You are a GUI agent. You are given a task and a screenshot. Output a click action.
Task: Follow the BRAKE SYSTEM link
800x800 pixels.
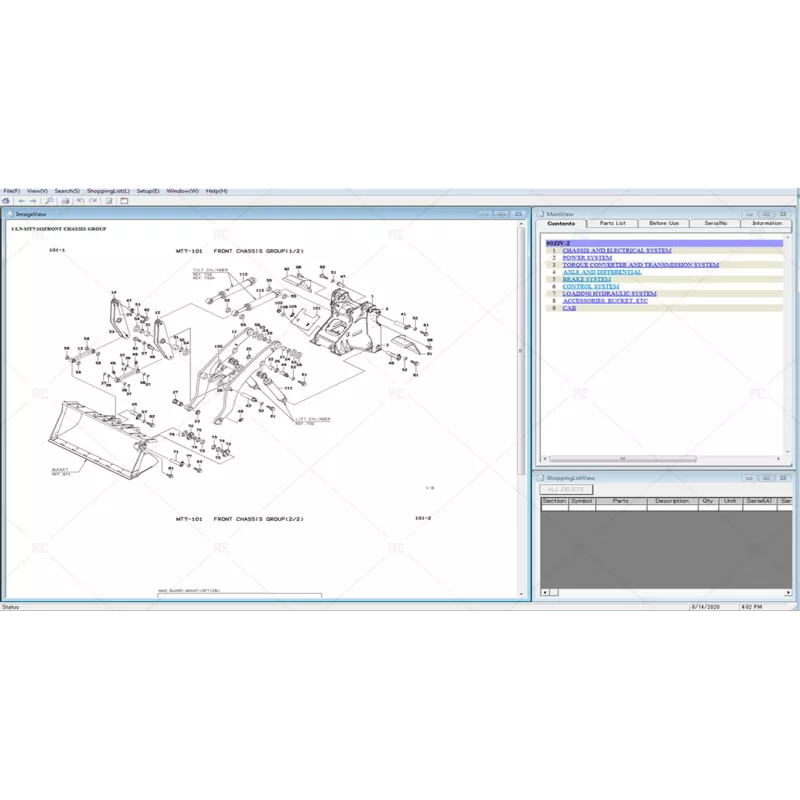586,280
